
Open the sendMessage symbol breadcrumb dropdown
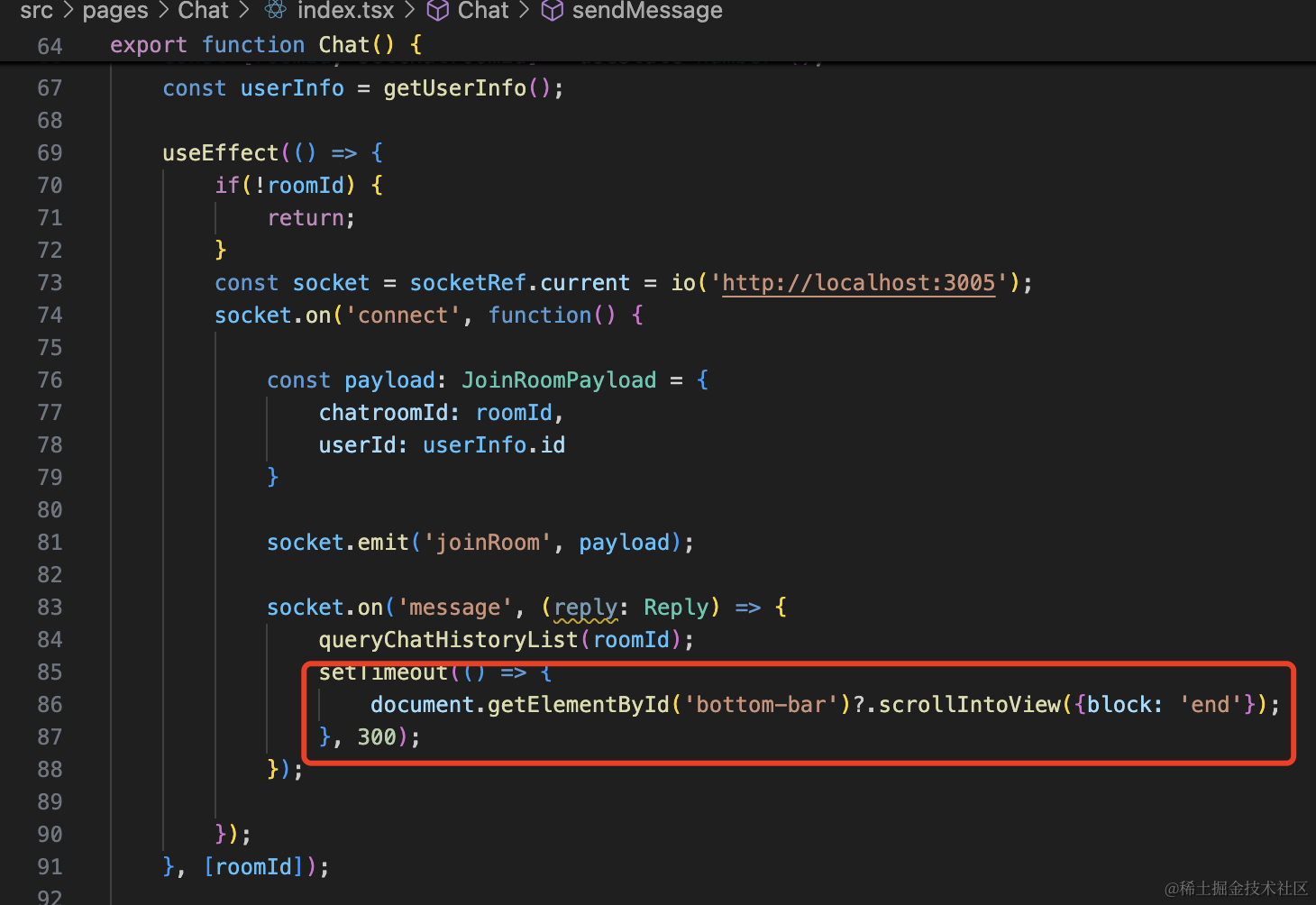click(647, 10)
